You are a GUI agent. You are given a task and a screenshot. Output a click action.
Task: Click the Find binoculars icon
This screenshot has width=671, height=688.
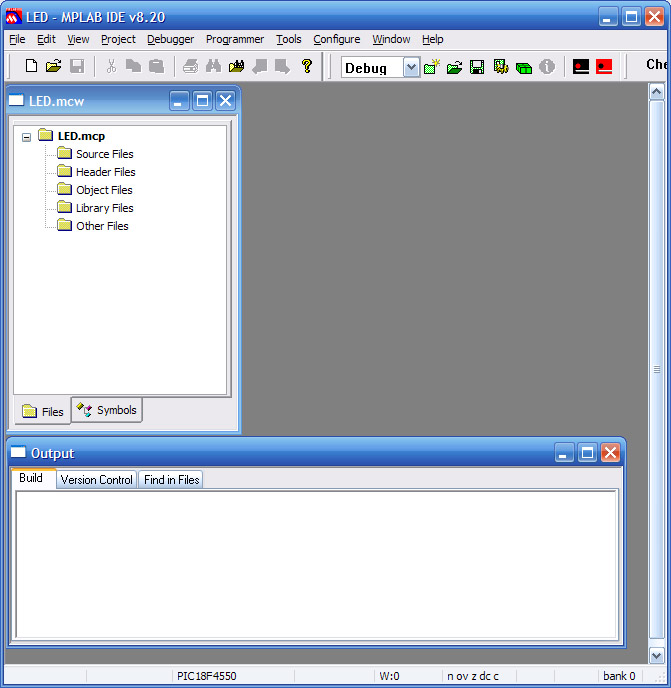click(x=213, y=66)
